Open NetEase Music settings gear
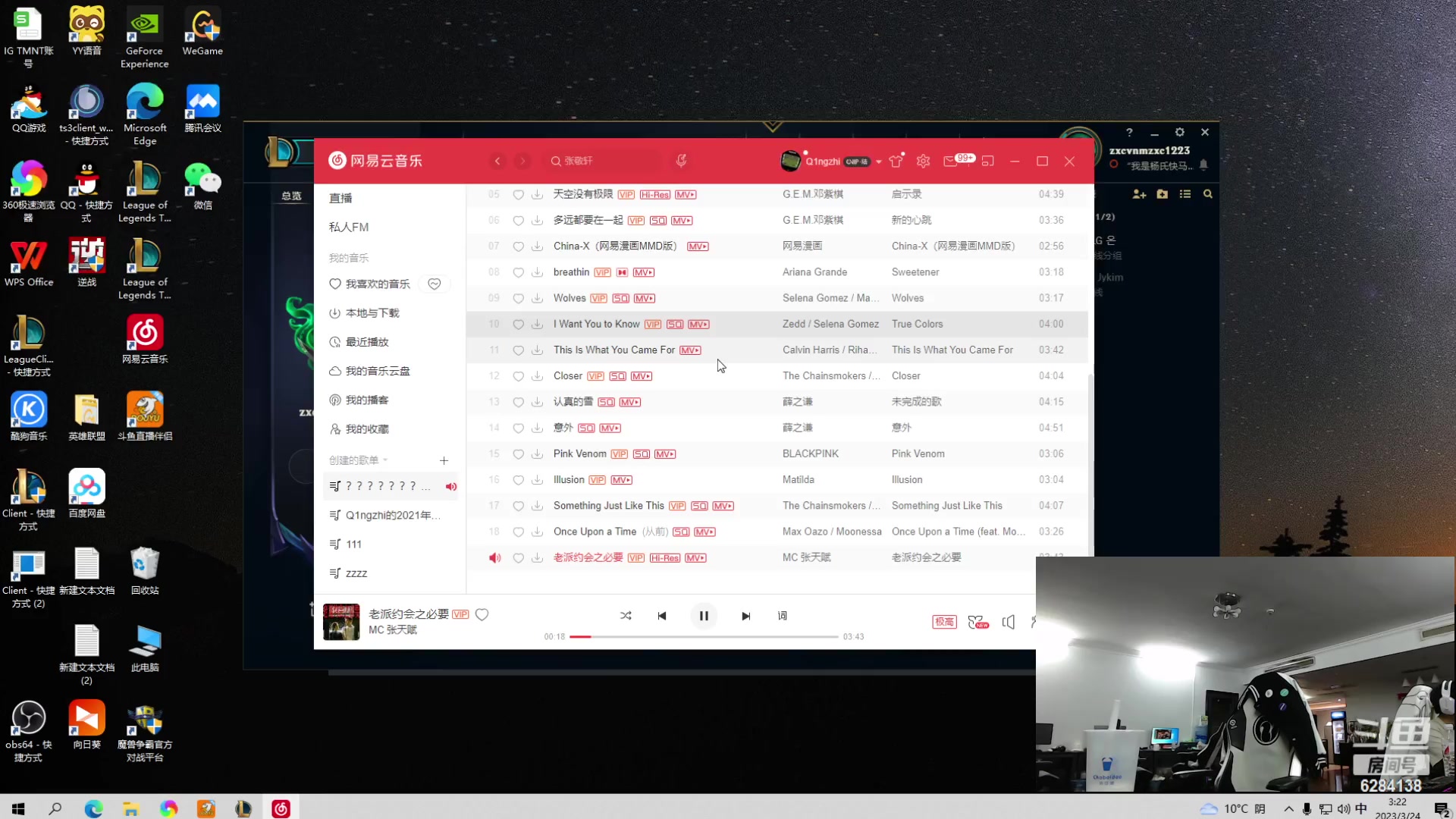The height and width of the screenshot is (819, 1456). point(923,161)
